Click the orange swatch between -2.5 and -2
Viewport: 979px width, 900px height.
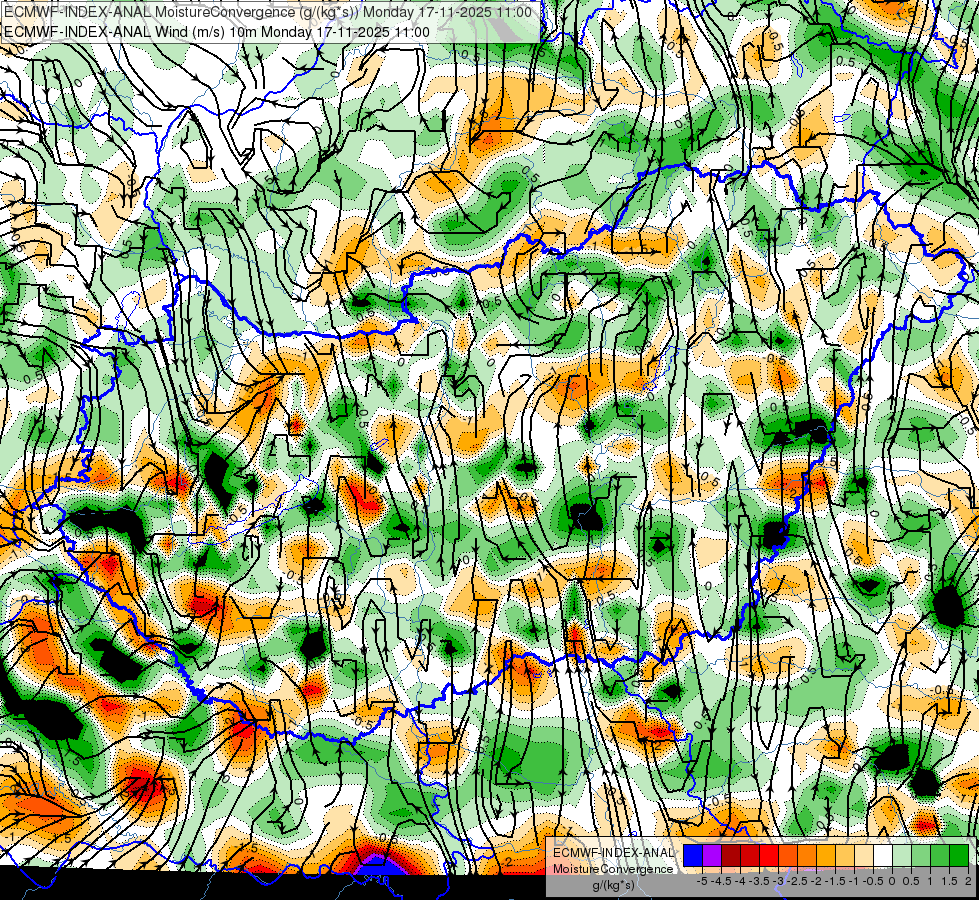(807, 855)
